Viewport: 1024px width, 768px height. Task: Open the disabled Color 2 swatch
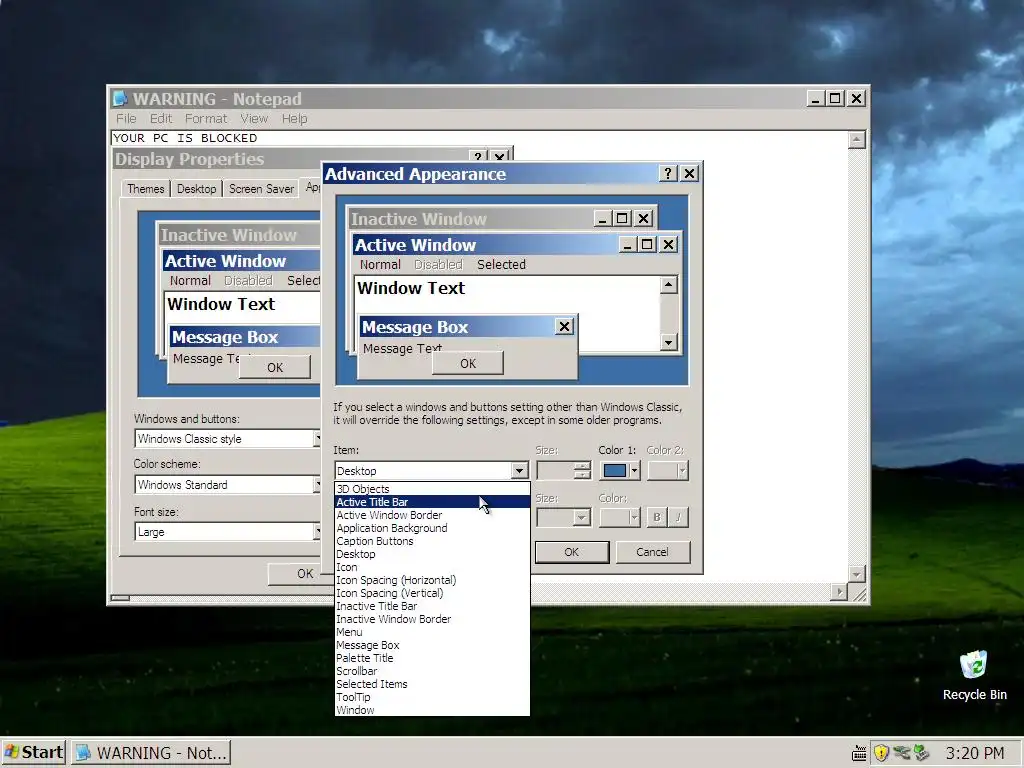[667, 471]
